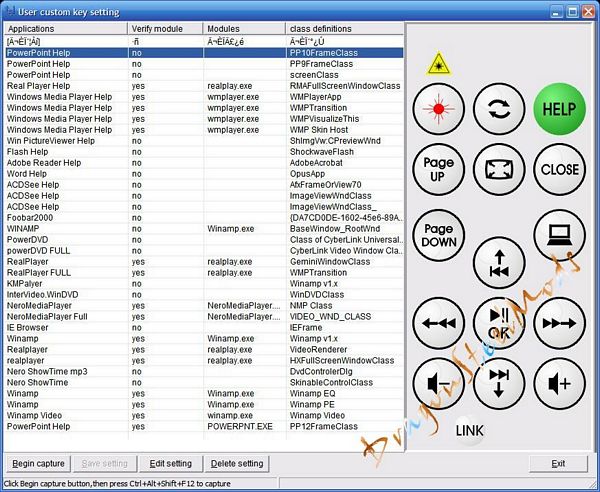This screenshot has height=492, width=600.
Task: Select the IE Browser list entry
Action: point(28,326)
